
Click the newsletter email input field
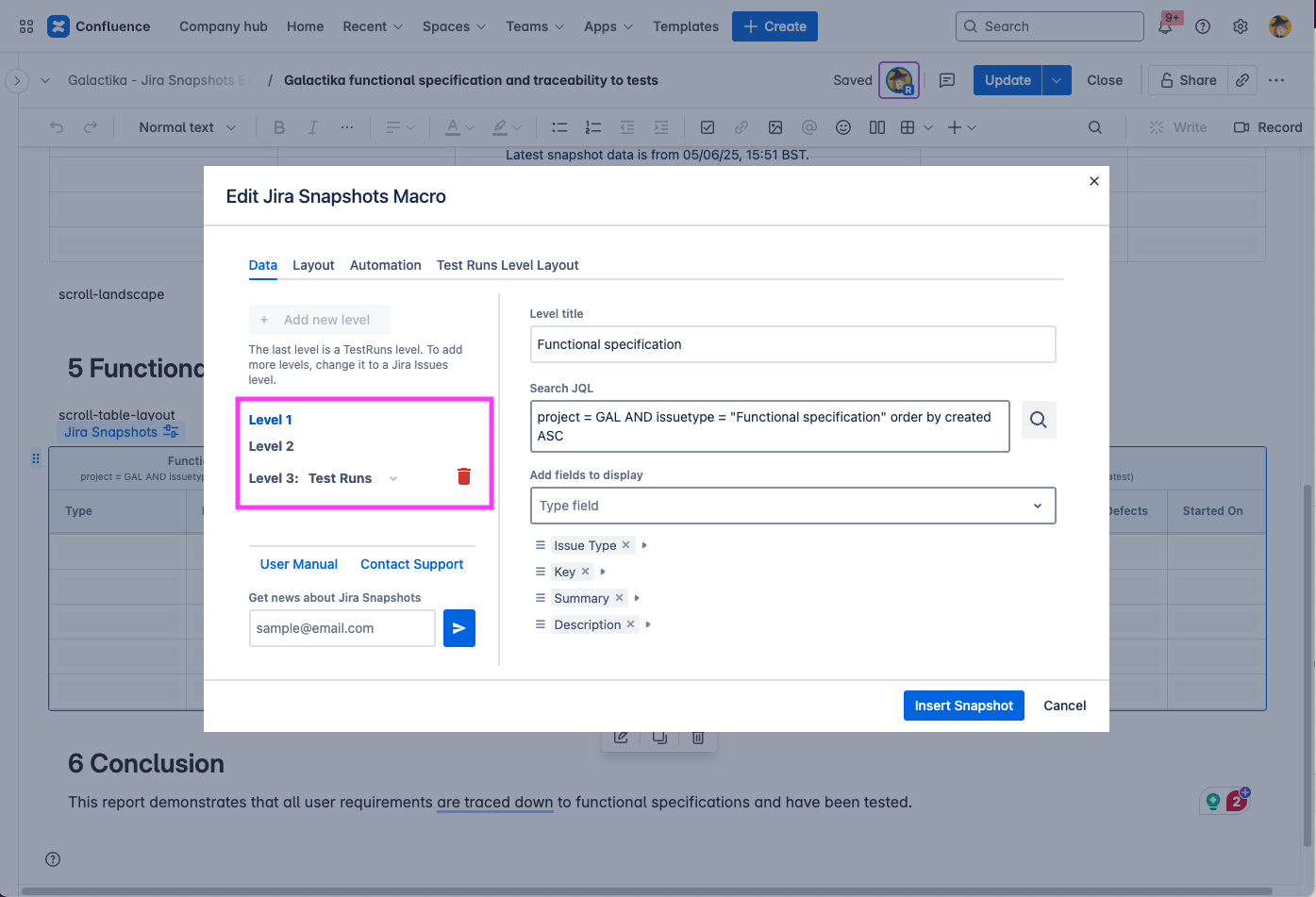click(x=341, y=628)
